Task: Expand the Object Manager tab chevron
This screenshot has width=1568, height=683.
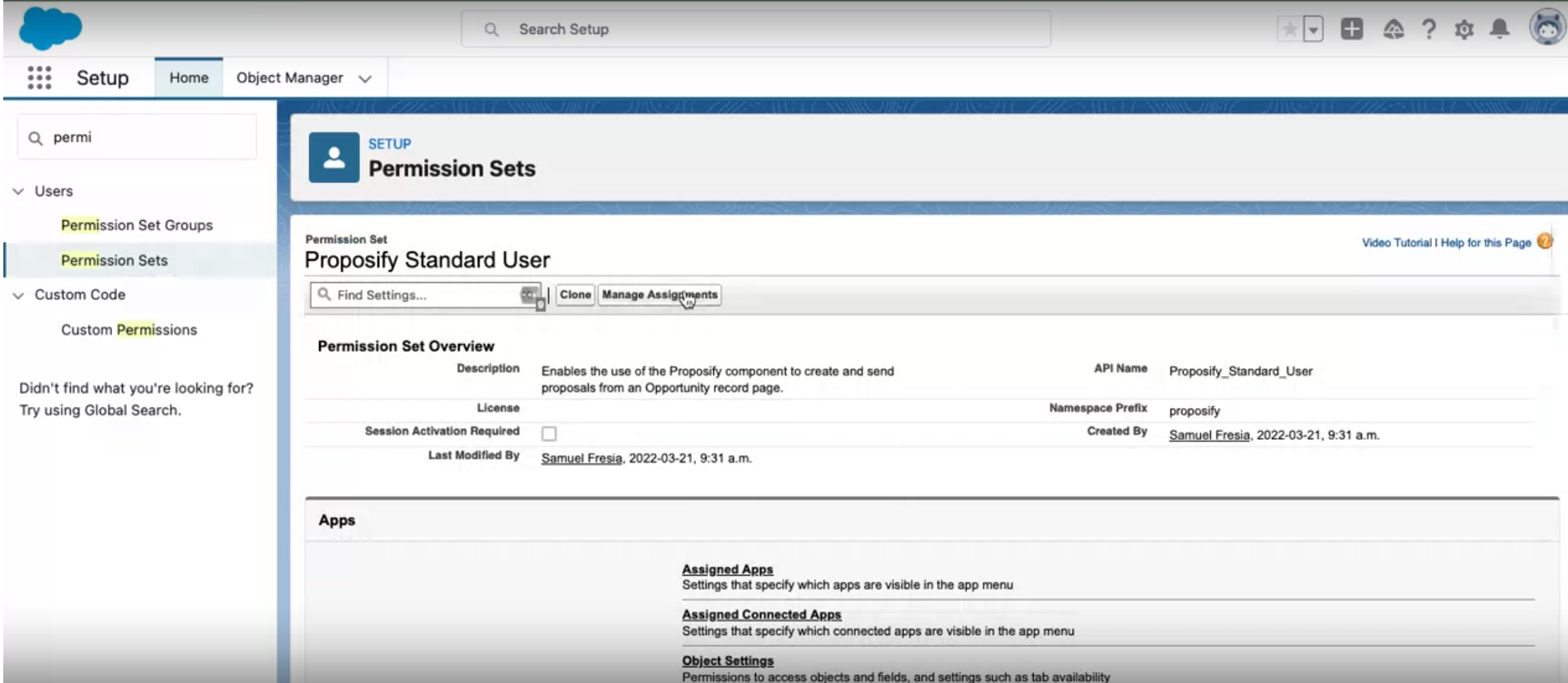Action: point(365,78)
